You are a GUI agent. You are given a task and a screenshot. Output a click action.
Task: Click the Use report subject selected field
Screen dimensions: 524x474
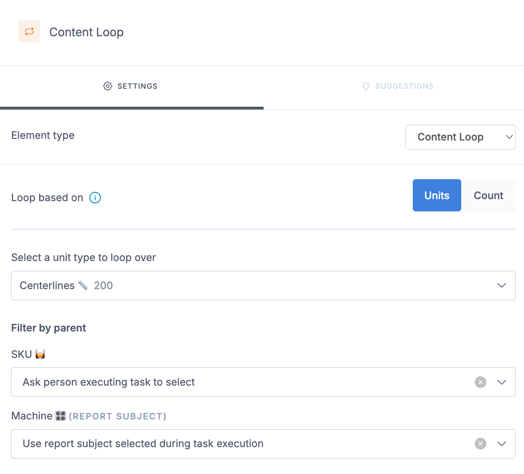[263, 444]
